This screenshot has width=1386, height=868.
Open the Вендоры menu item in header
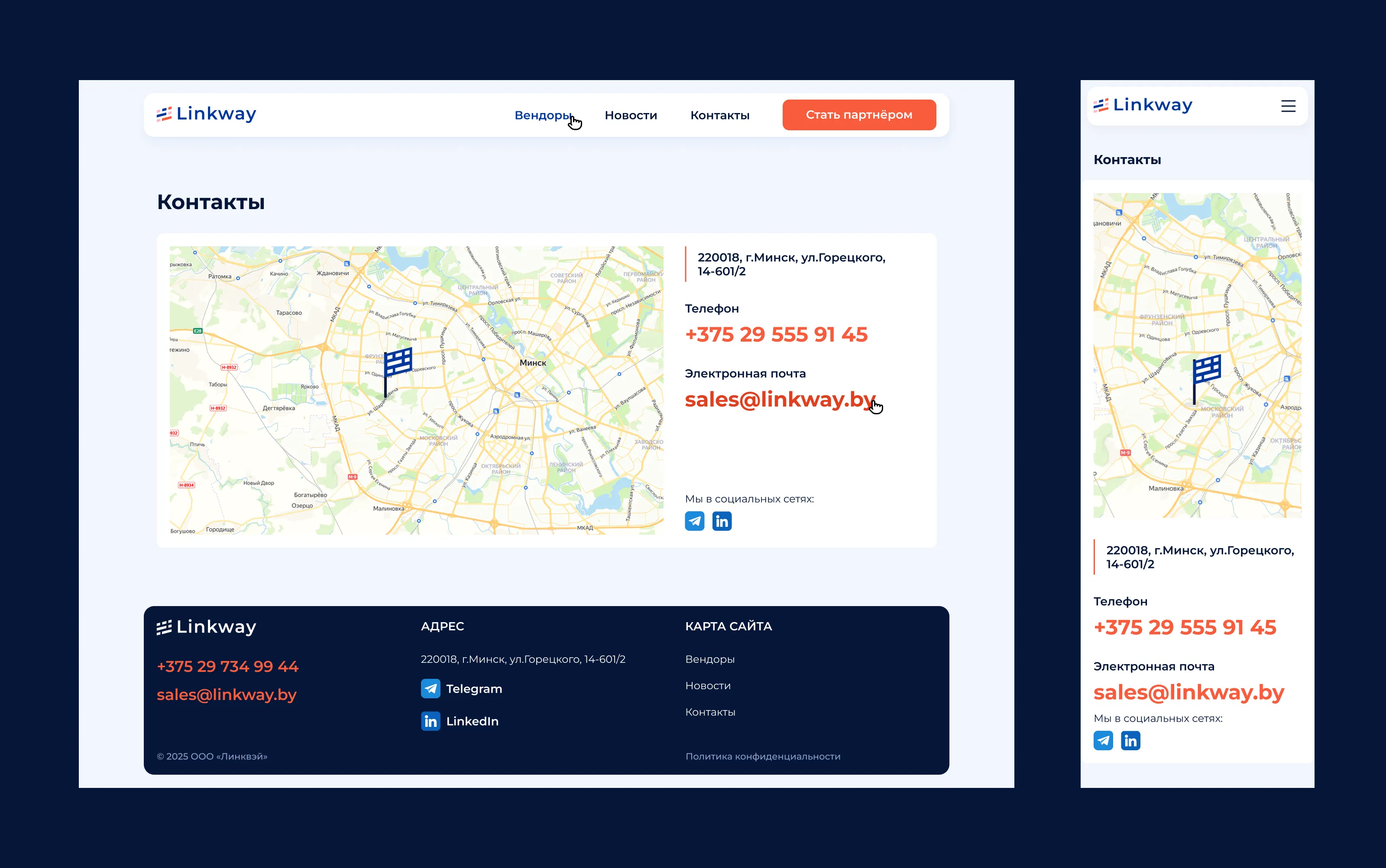(x=543, y=116)
